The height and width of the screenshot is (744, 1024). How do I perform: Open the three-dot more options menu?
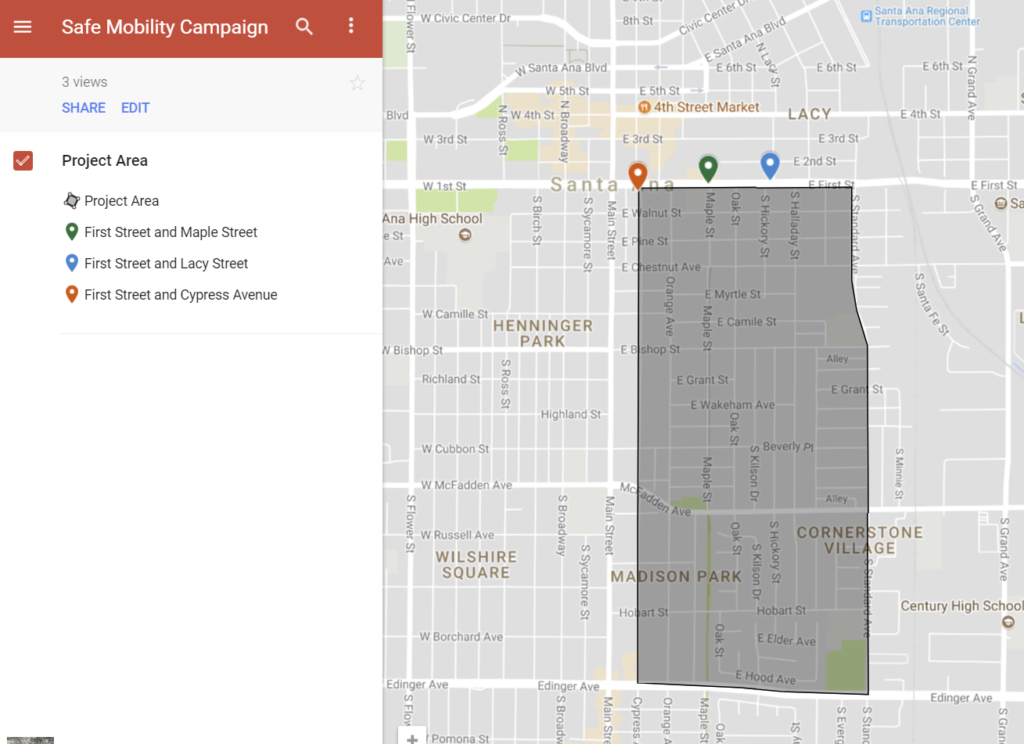[x=351, y=25]
